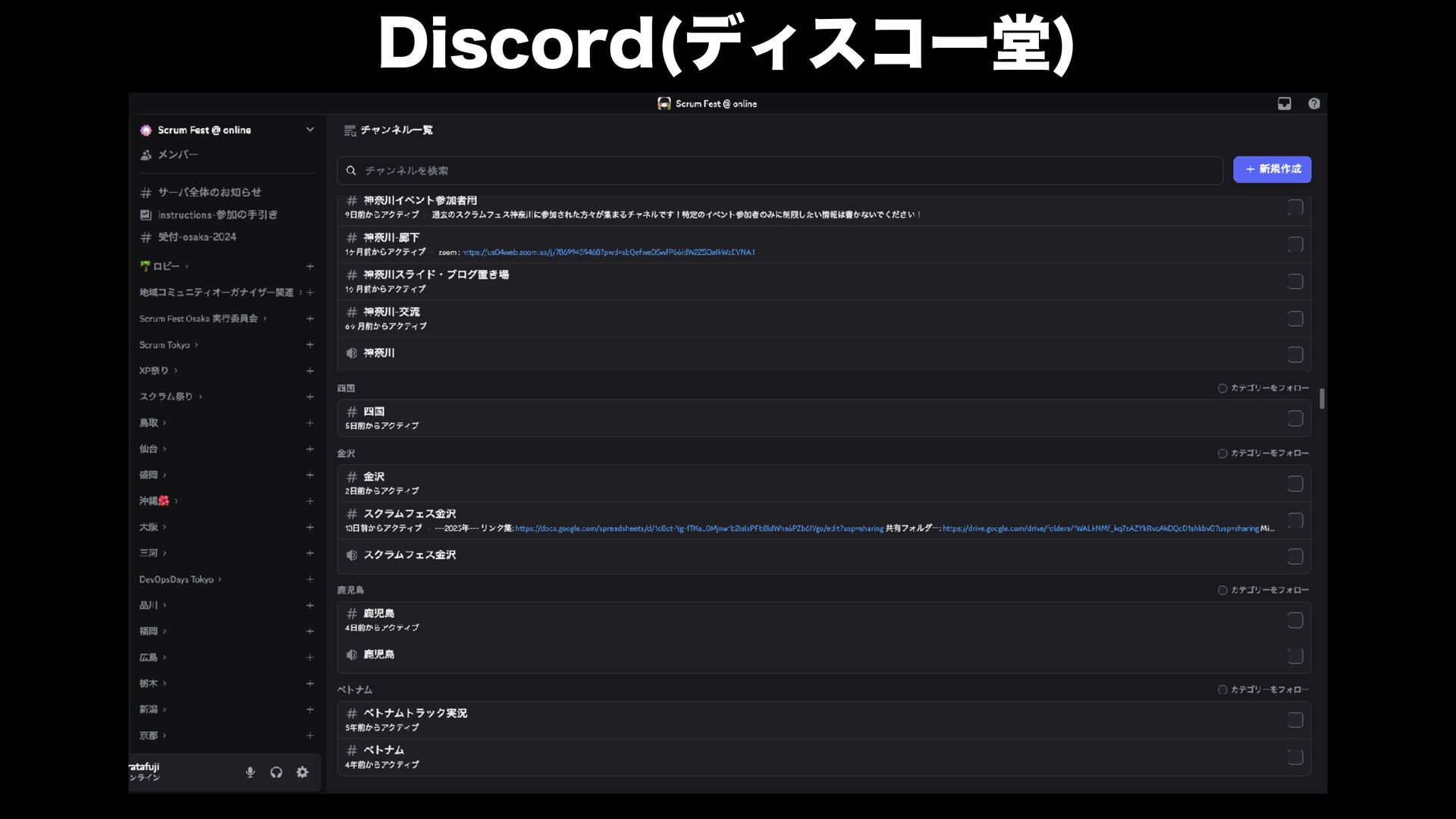This screenshot has width=1456, height=819.
Task: Open user settings gear icon
Action: (x=303, y=772)
